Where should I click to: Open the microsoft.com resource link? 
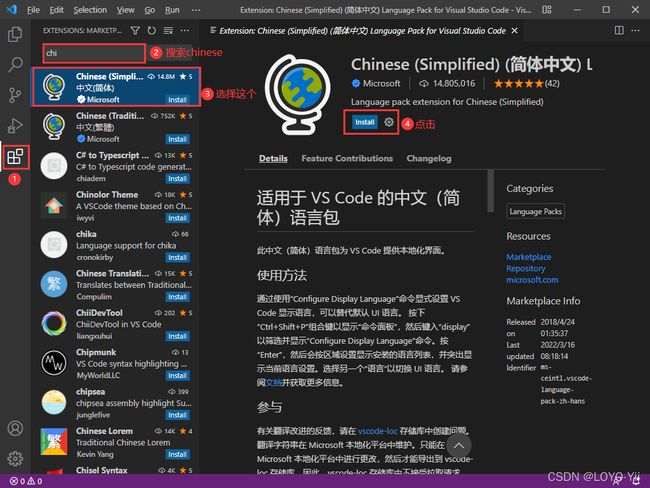pos(532,280)
